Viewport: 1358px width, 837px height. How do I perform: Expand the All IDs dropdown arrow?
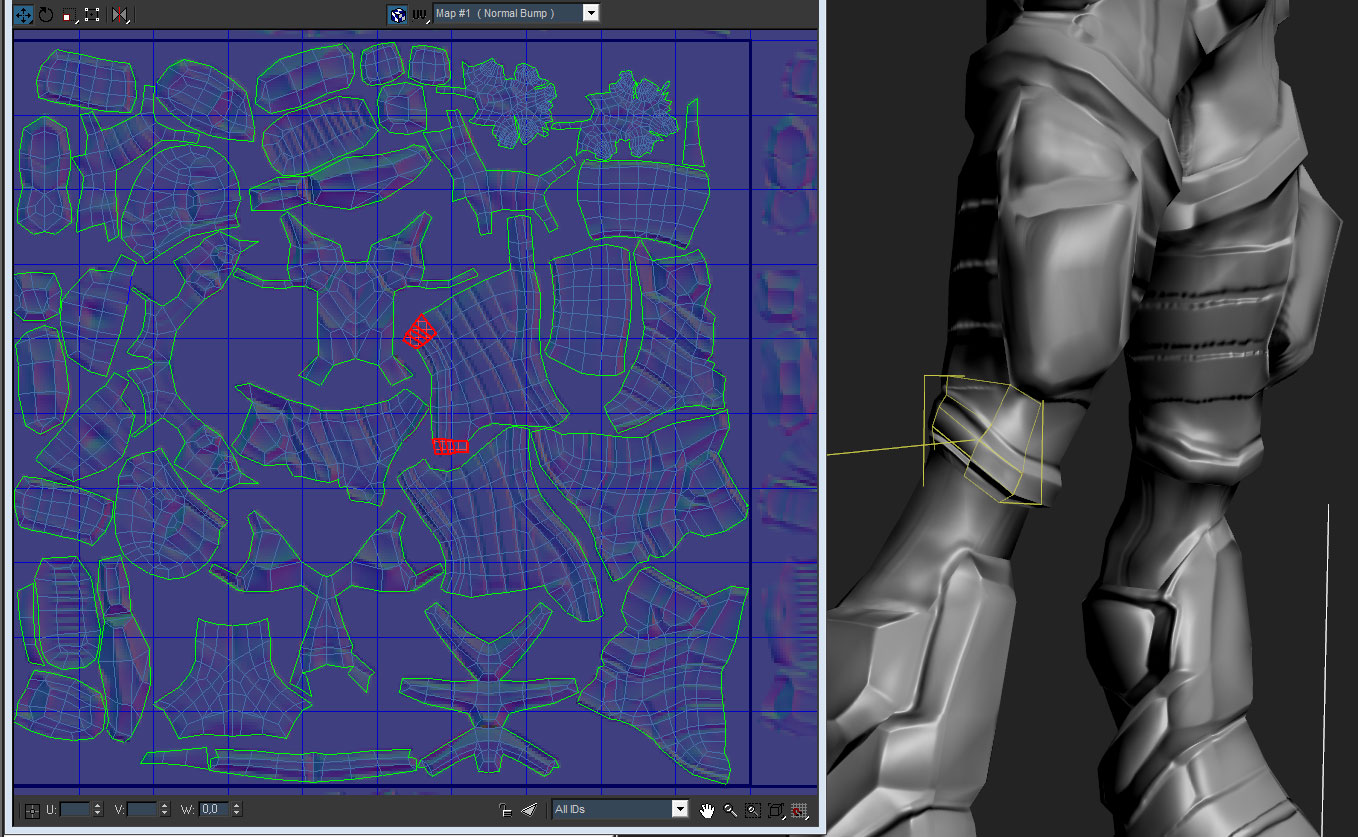click(x=681, y=809)
